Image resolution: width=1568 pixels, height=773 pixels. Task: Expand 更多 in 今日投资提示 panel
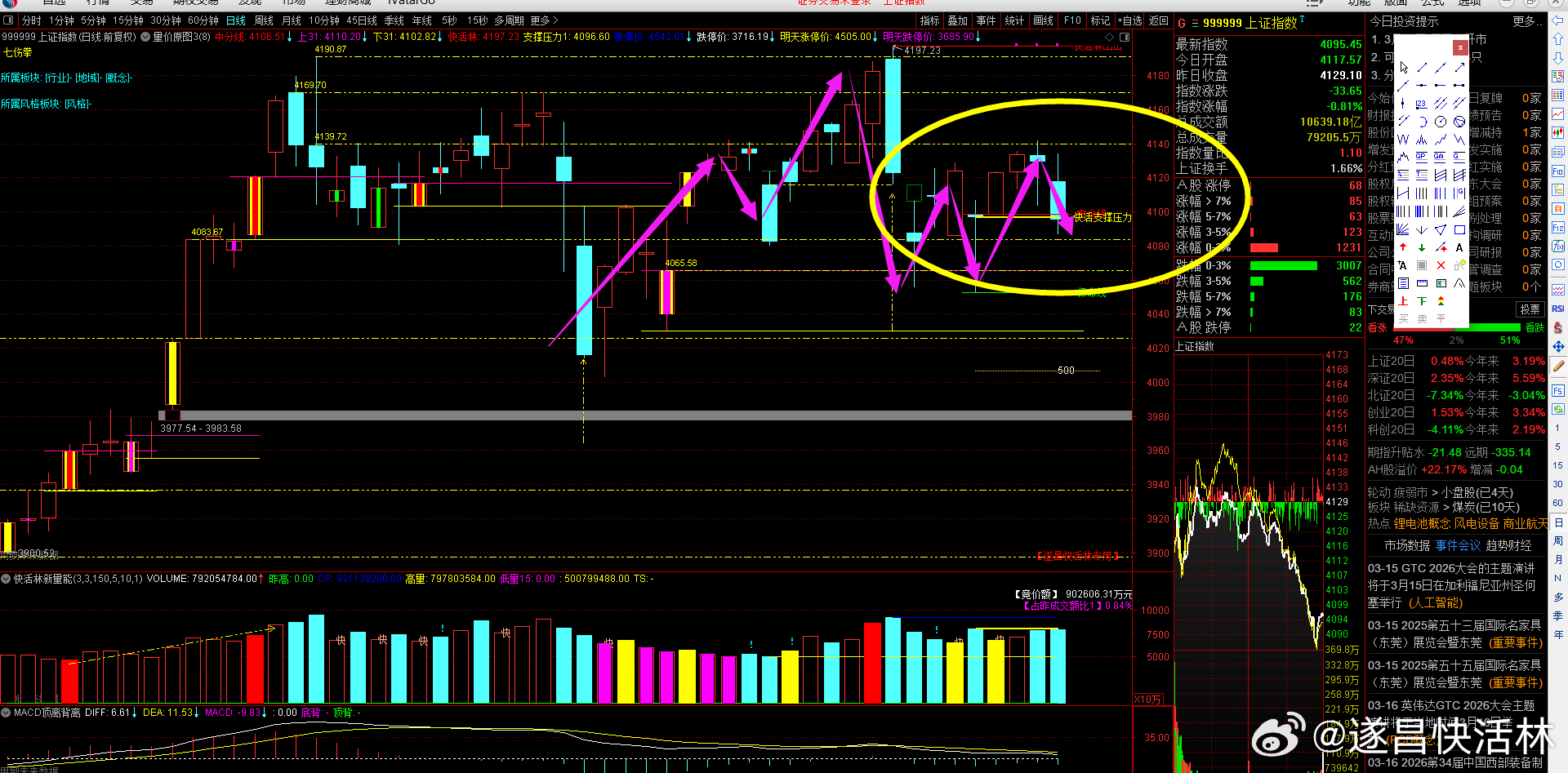tap(1526, 21)
